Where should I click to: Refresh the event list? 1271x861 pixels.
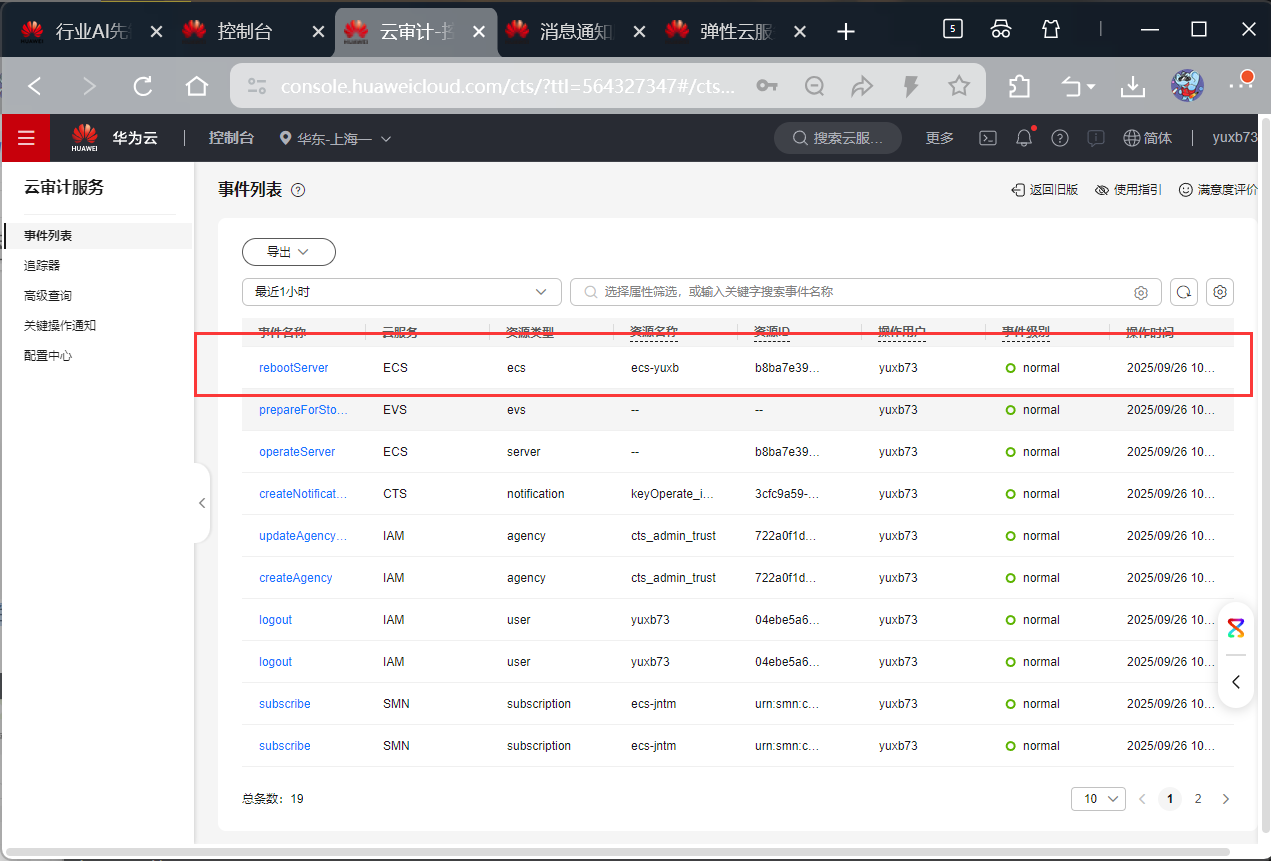(1184, 292)
